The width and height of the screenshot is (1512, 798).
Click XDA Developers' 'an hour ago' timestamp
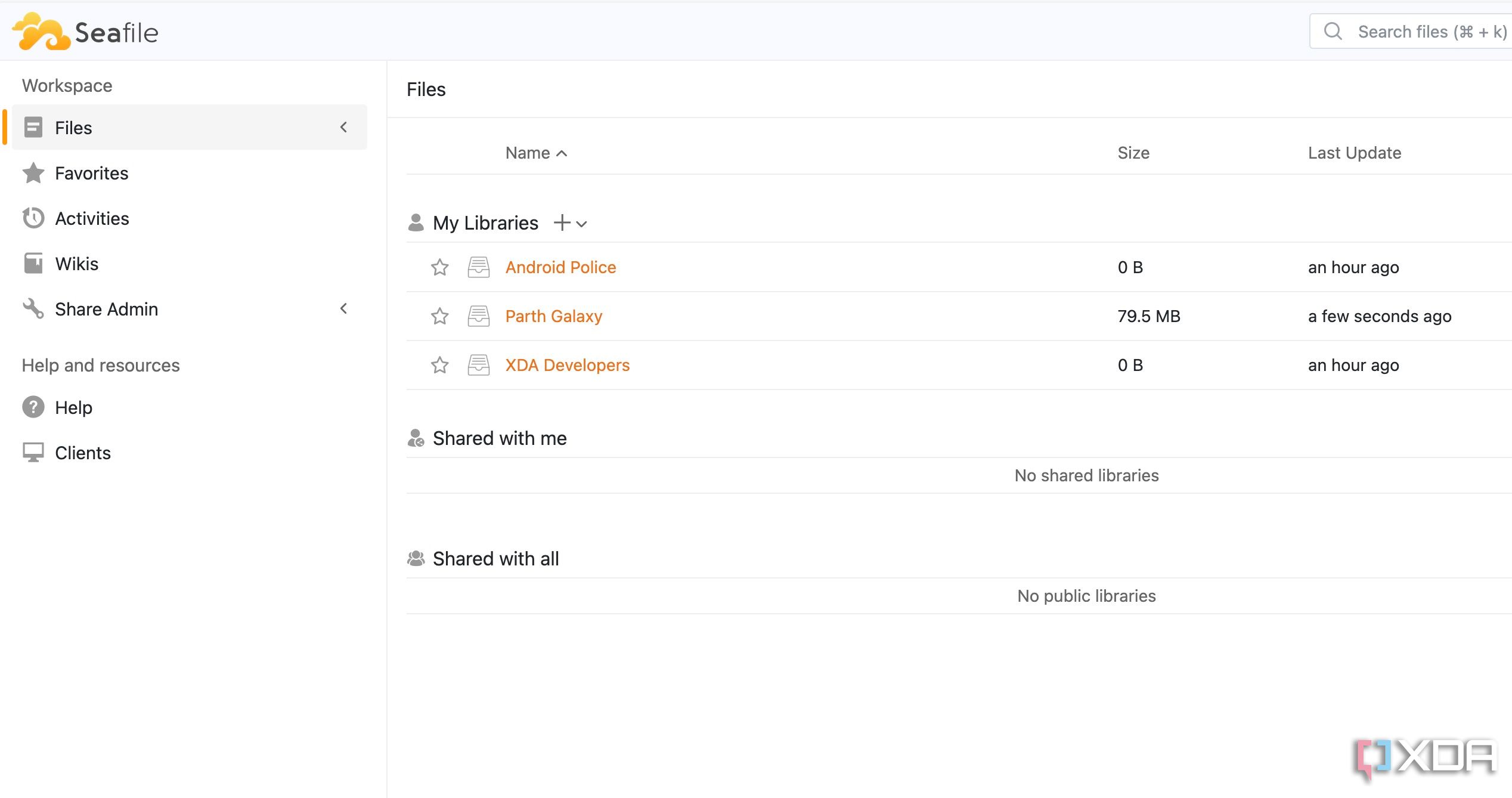tap(1353, 365)
